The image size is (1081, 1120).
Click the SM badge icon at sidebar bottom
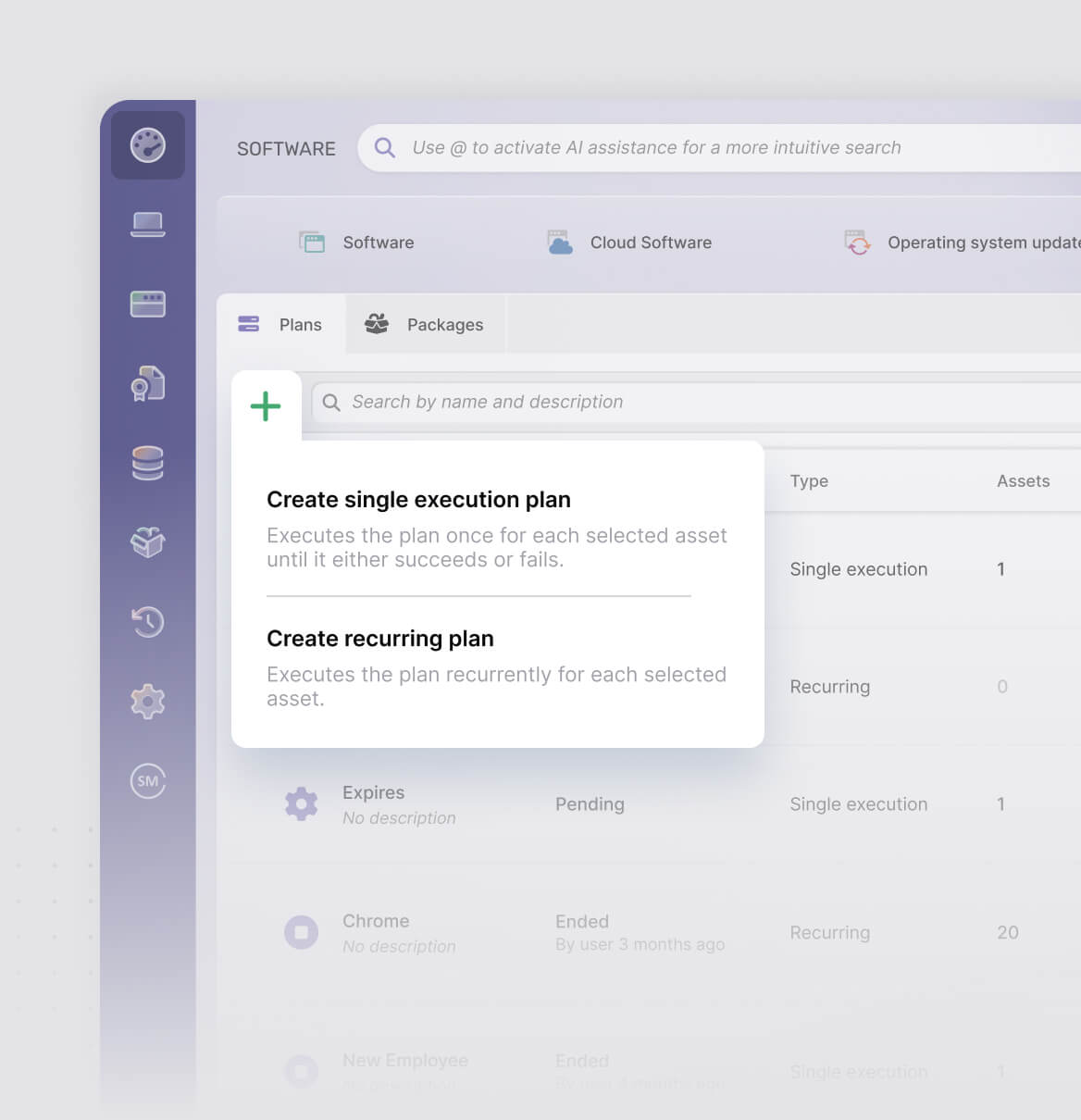point(147,781)
